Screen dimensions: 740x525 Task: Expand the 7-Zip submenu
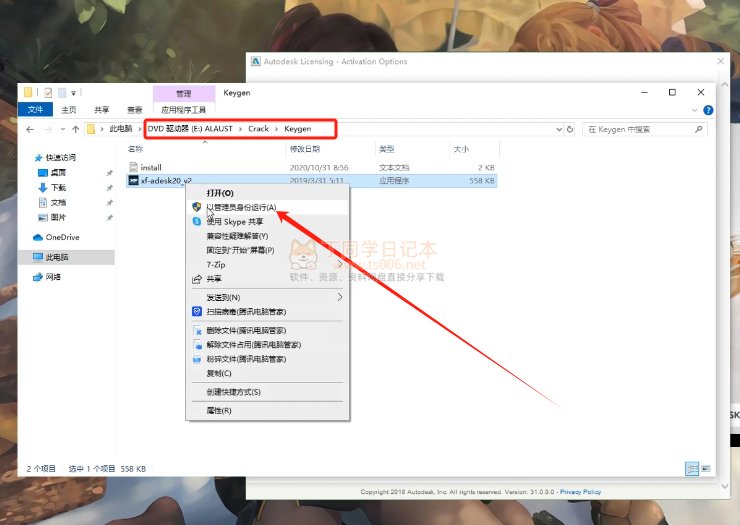point(267,264)
